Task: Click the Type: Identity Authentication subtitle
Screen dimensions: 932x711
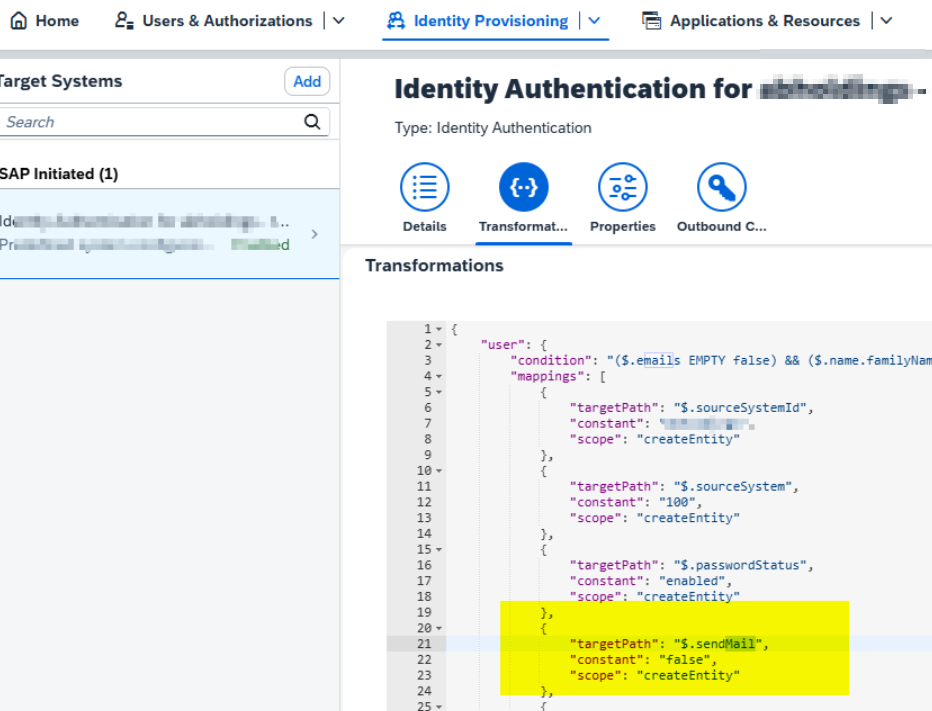Action: coord(493,128)
